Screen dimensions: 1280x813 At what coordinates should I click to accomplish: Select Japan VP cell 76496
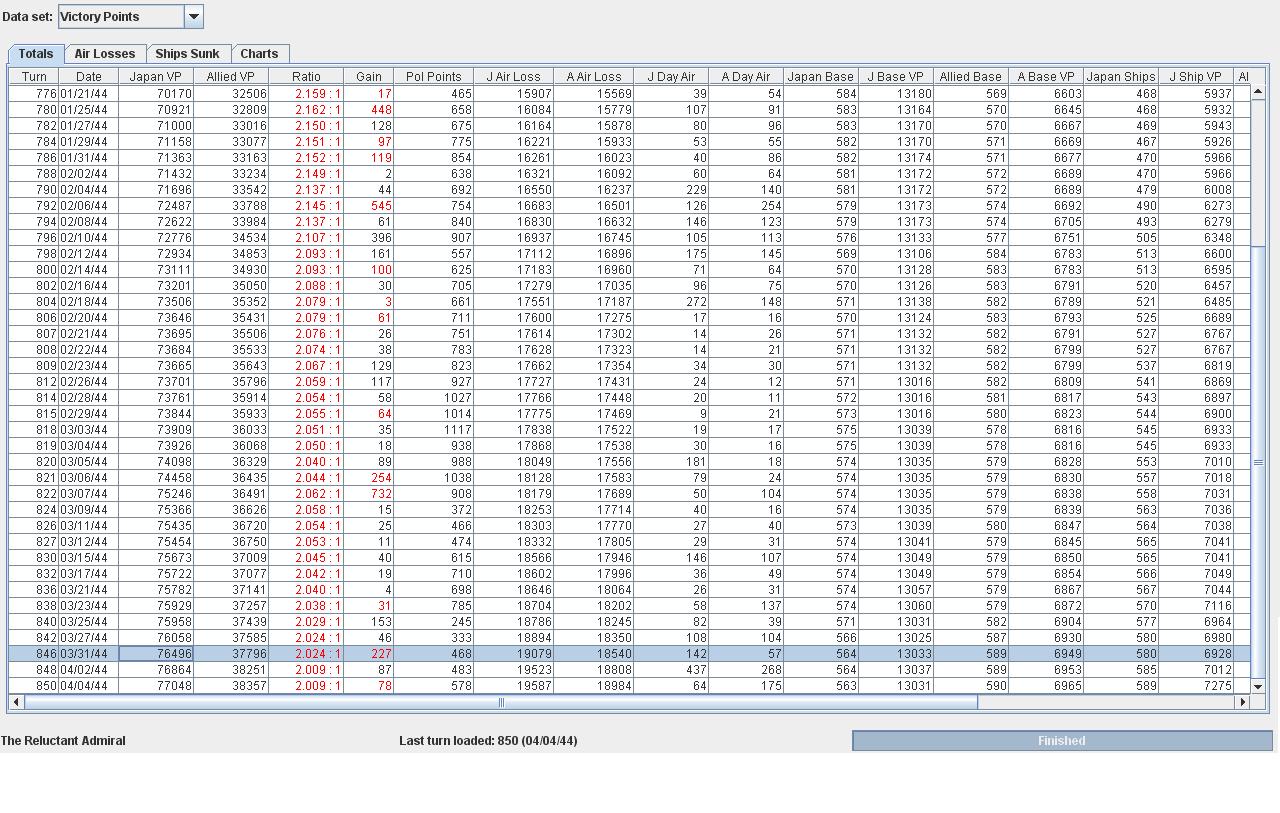point(156,653)
